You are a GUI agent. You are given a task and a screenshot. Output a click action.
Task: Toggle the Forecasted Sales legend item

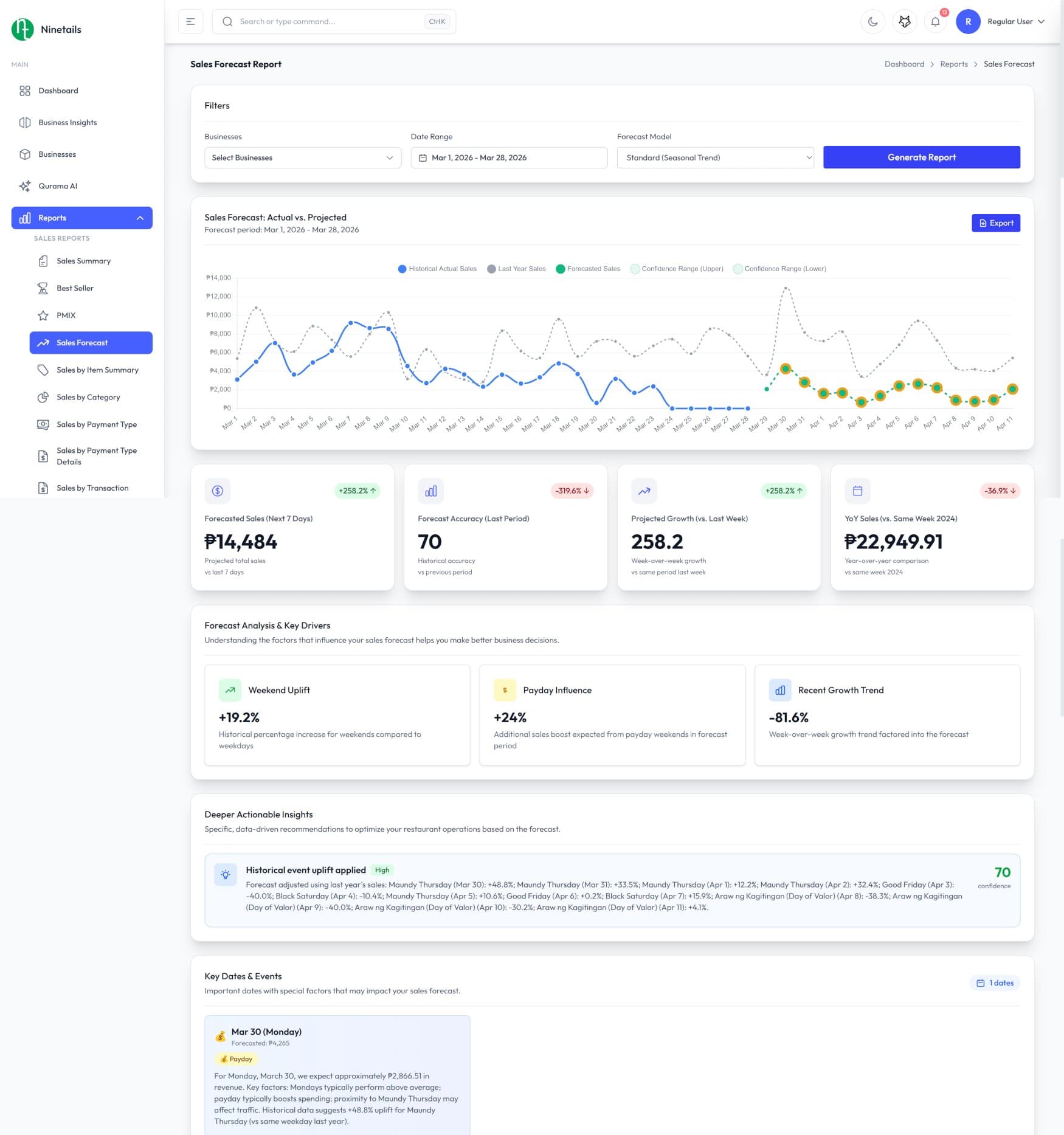click(x=587, y=268)
